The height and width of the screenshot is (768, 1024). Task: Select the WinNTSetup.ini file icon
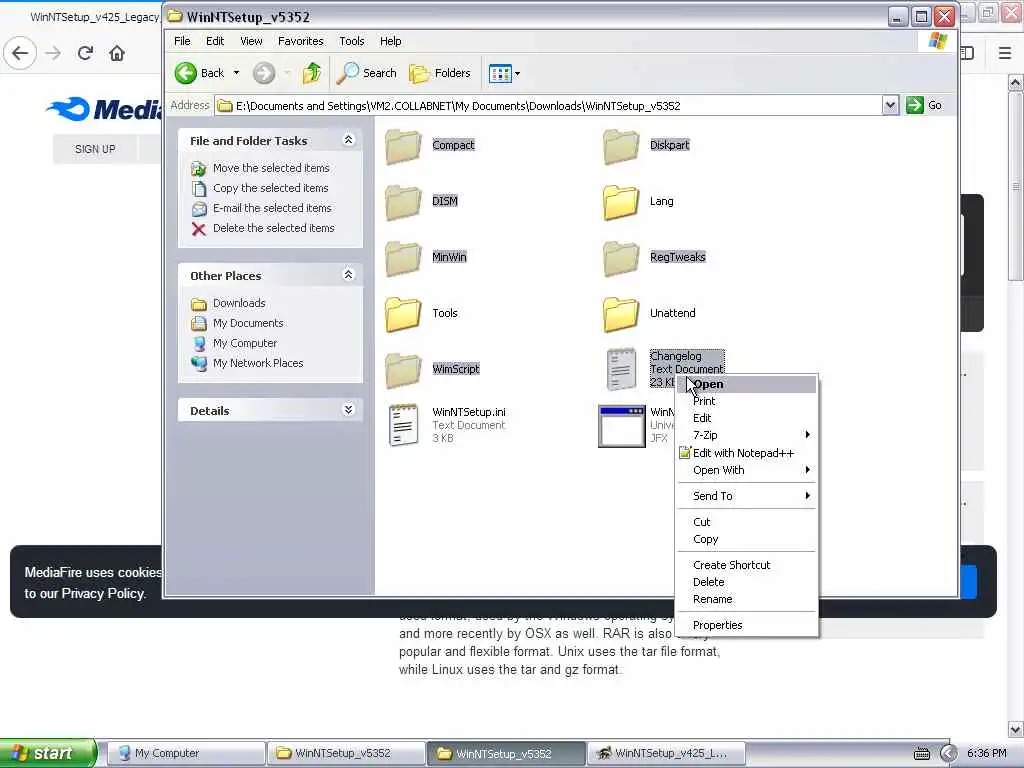pyautogui.click(x=404, y=425)
